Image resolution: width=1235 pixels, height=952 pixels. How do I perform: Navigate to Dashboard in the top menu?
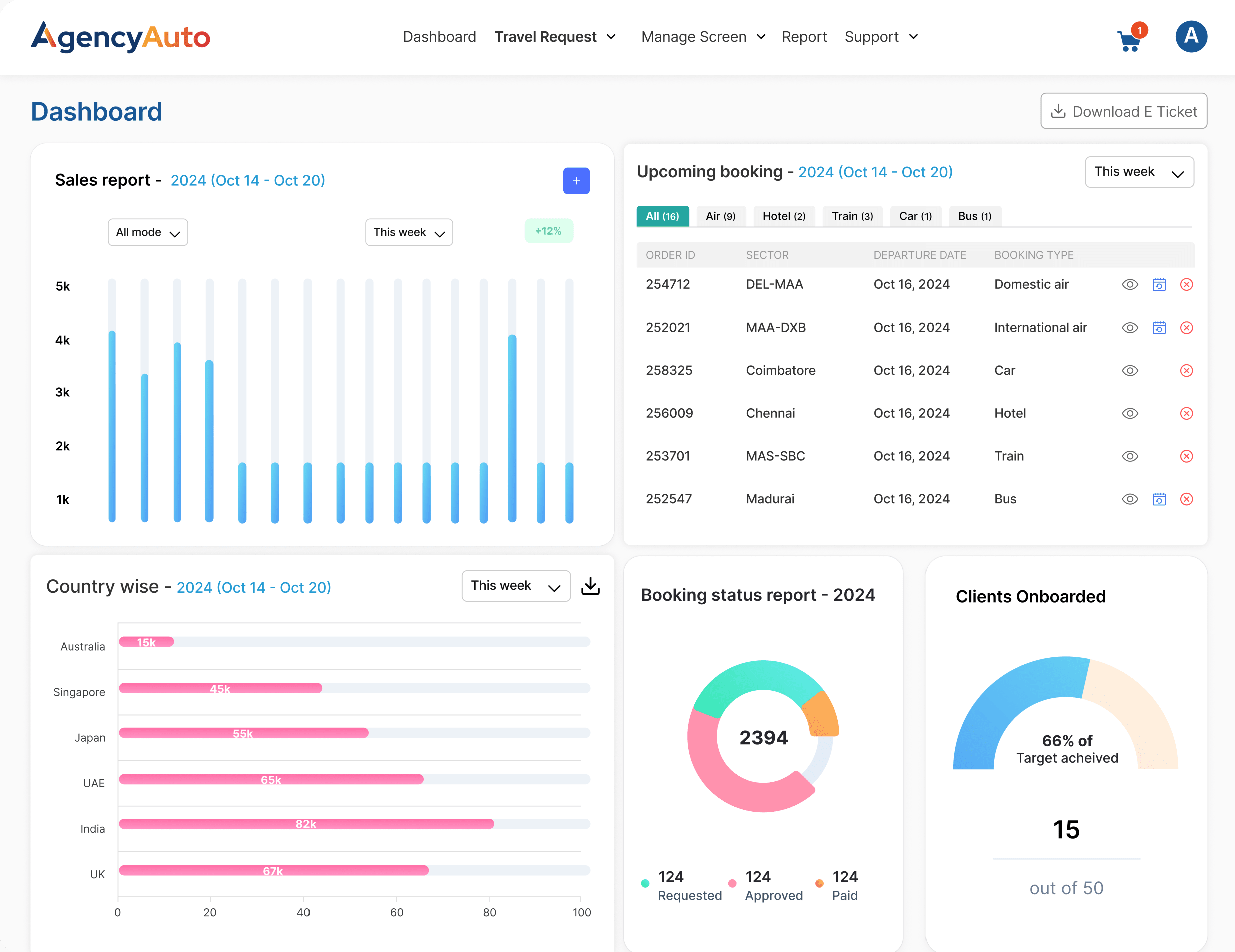click(x=439, y=36)
